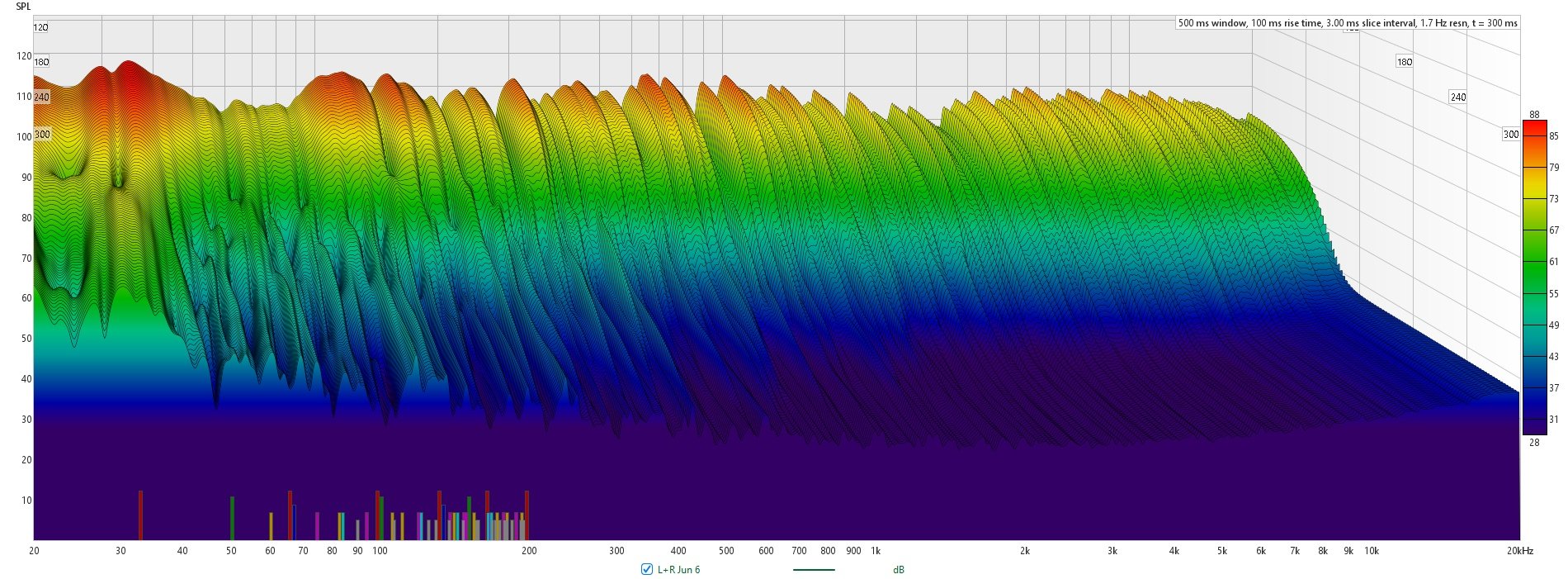Click the dB unit label in legend

point(898,570)
